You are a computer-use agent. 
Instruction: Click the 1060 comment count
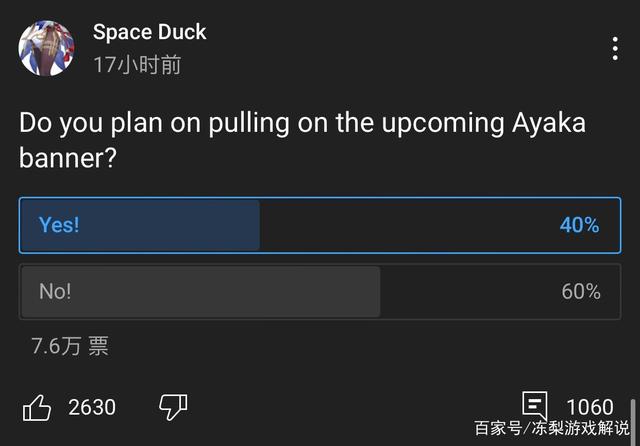590,407
